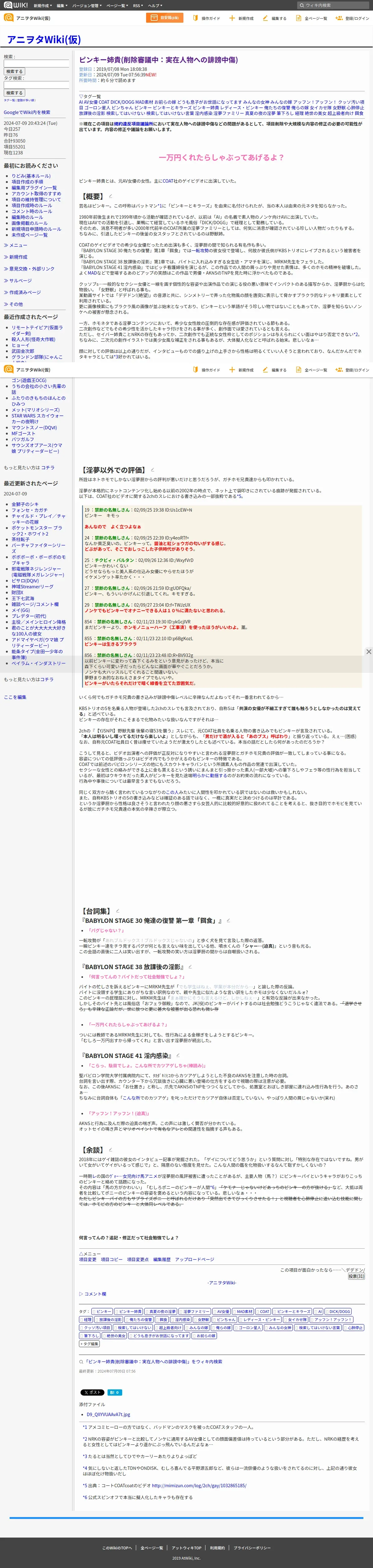Click the アニヲタWiki(仮) large blue site title
Viewport: 373px width, 1568px height.
coord(43,39)
